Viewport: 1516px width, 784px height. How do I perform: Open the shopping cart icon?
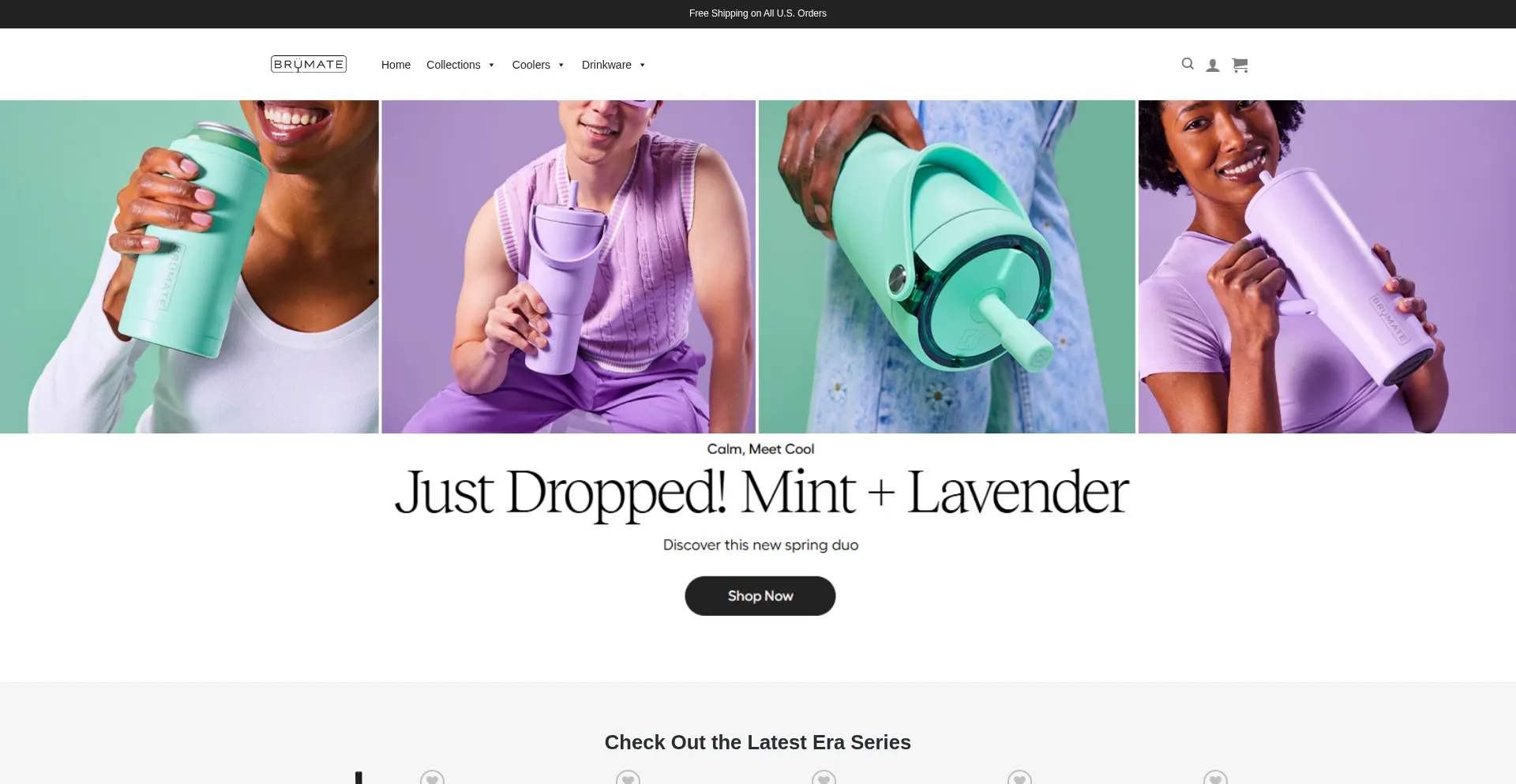[x=1240, y=66]
